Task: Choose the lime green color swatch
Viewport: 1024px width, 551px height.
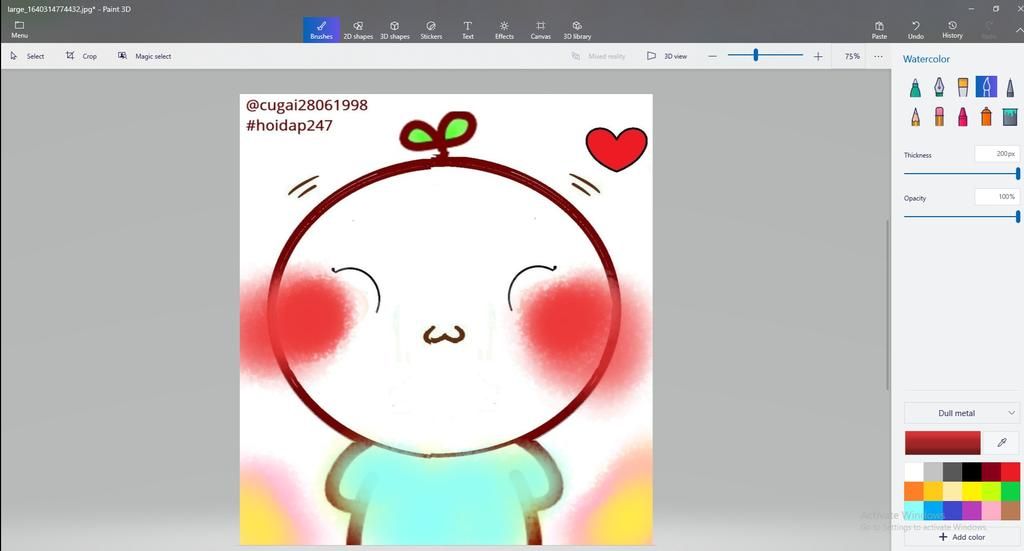Action: (x=991, y=491)
